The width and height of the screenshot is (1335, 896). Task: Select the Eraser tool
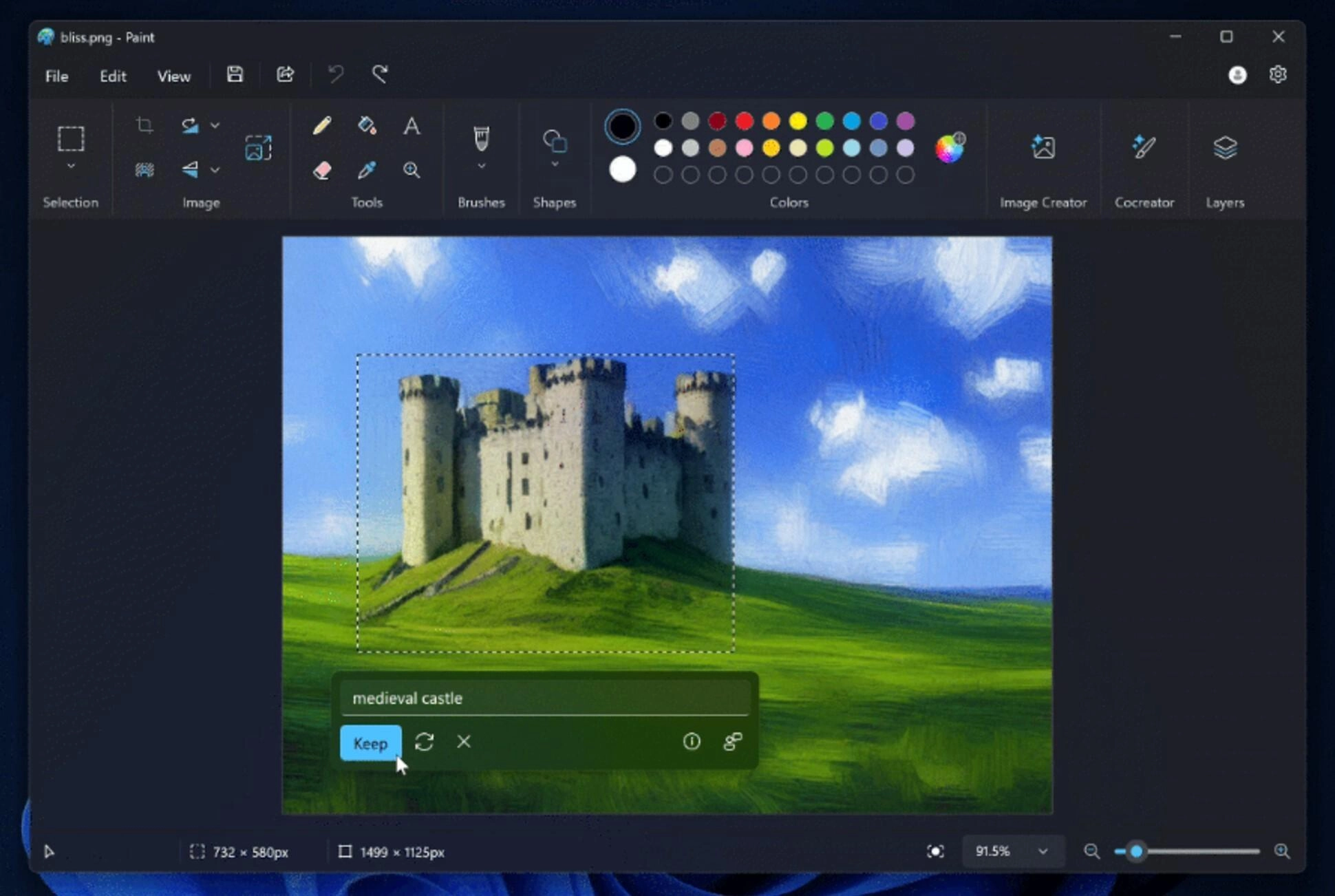[x=322, y=171]
